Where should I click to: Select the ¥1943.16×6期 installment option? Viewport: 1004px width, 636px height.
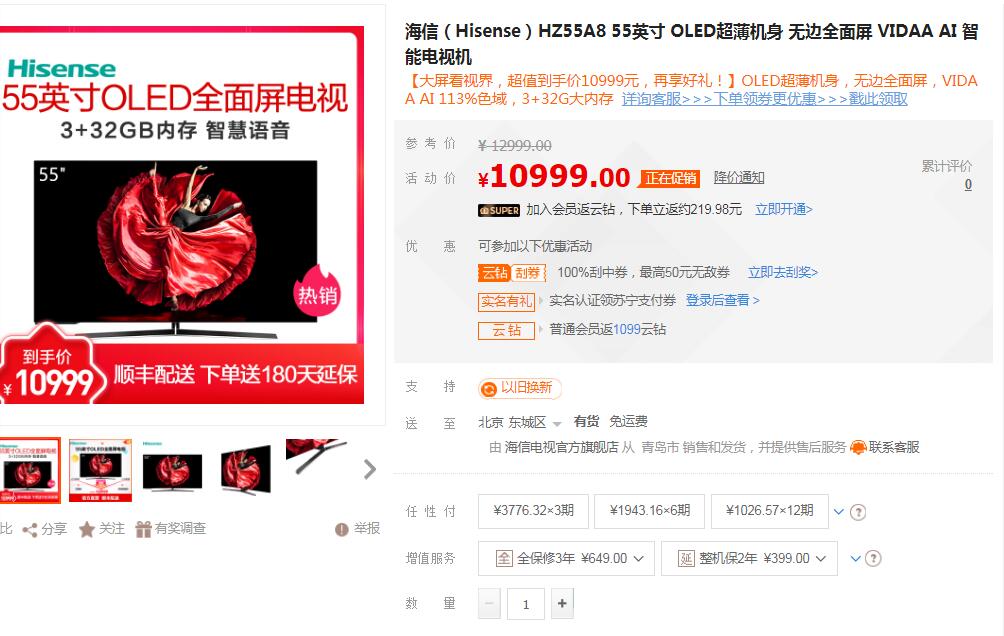(649, 511)
